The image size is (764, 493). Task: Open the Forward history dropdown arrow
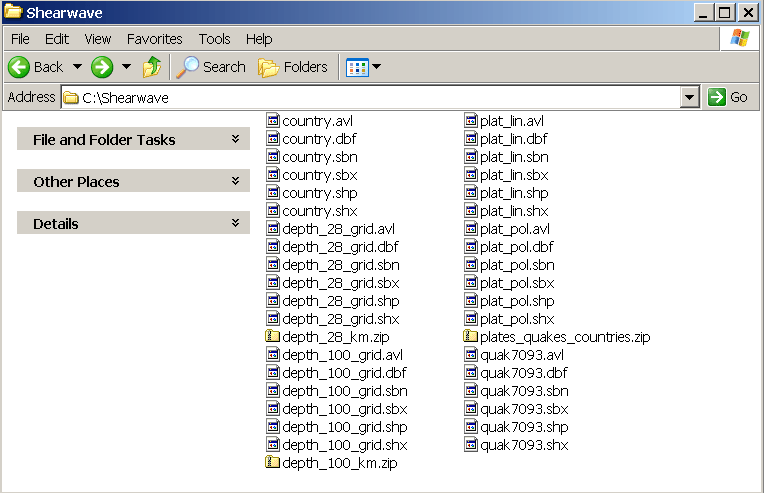click(126, 67)
